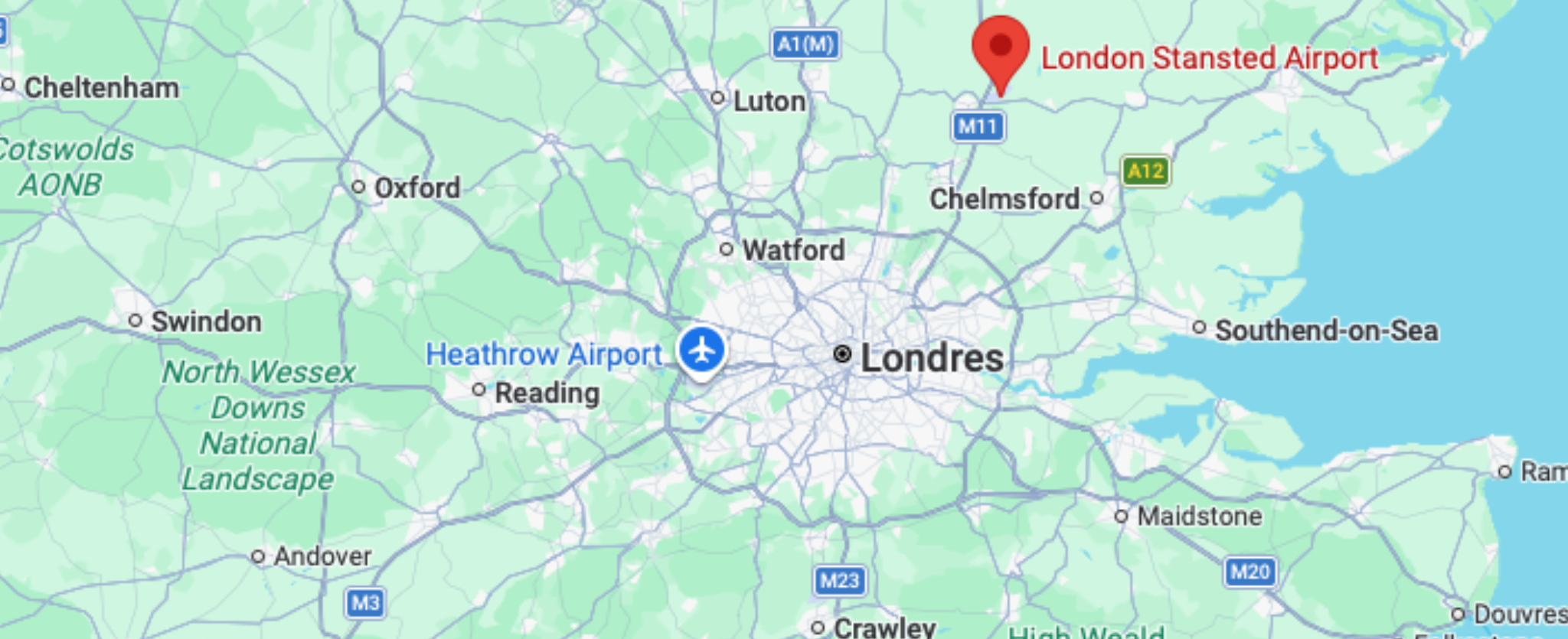Select the blue Heathrow Airport plane icon
The width and height of the screenshot is (1568, 639).
coord(701,352)
